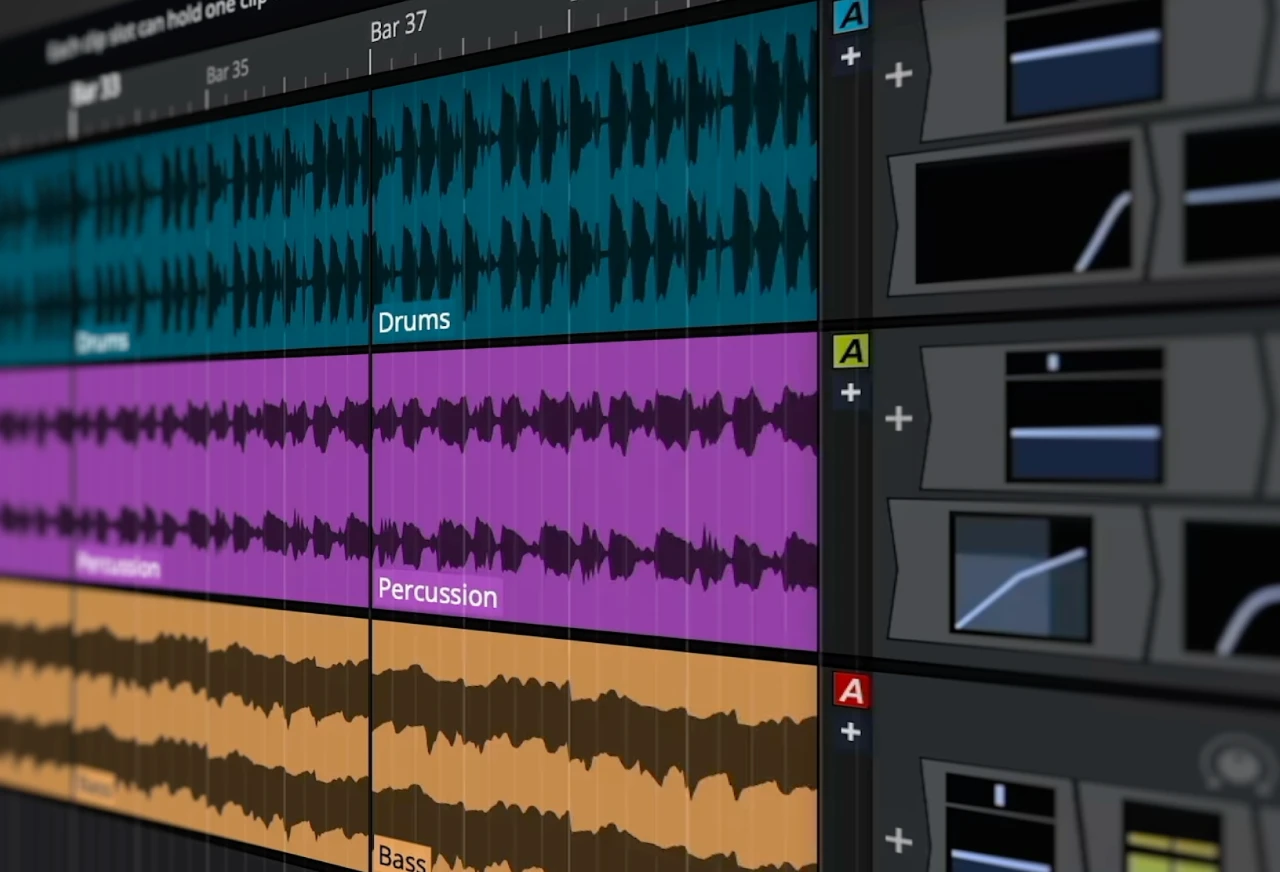The image size is (1280, 872).
Task: Click the round knob on the Bass track
Action: (1240, 764)
